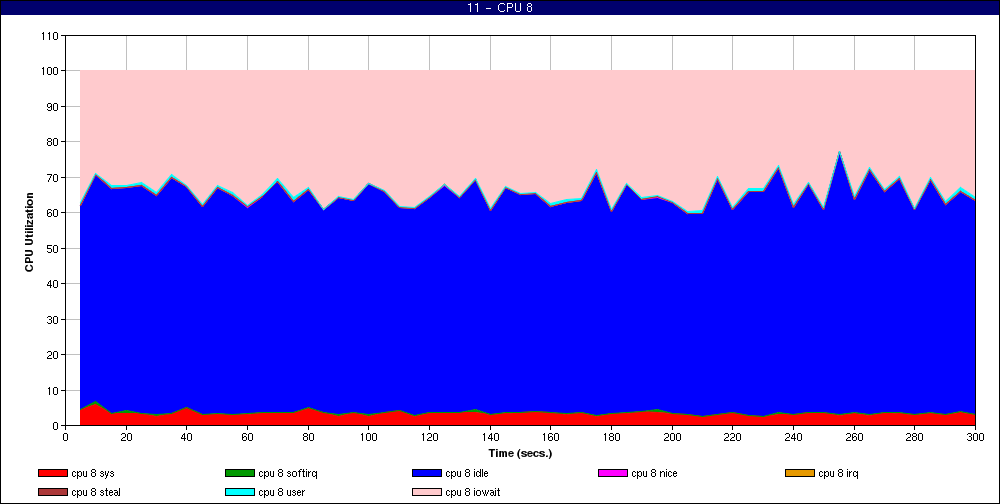Click the 100 tick on the y-axis
This screenshot has height=504, width=1000.
point(52,71)
